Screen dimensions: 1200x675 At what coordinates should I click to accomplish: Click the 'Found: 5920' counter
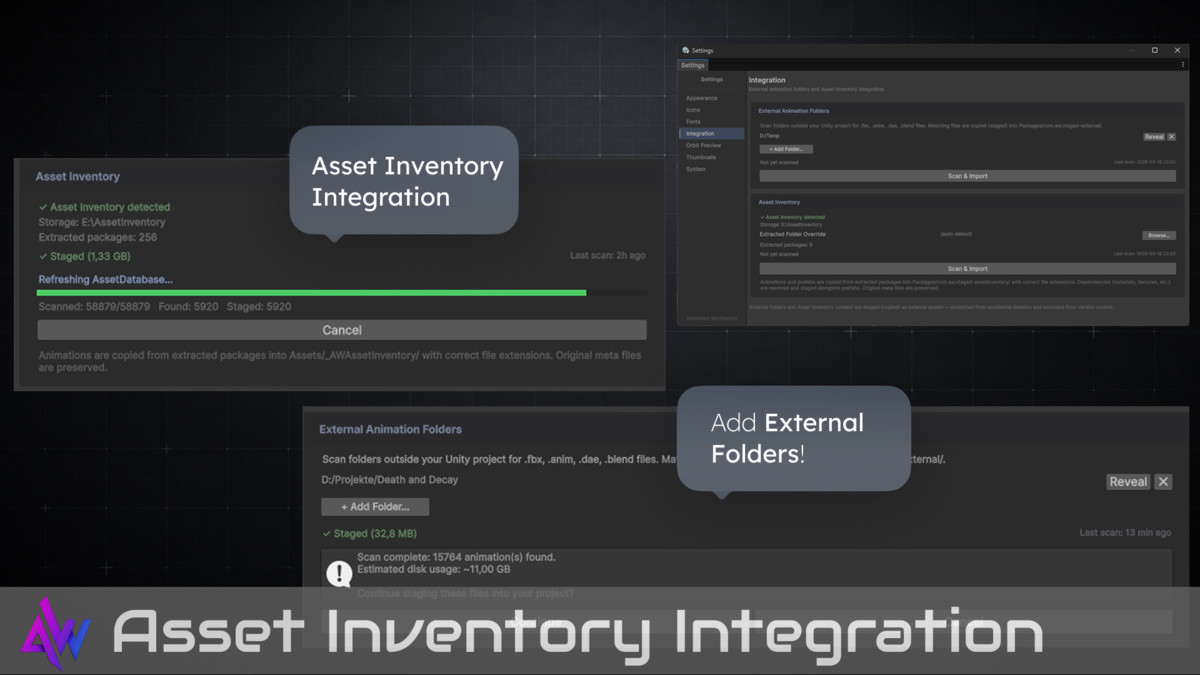pyautogui.click(x=188, y=307)
